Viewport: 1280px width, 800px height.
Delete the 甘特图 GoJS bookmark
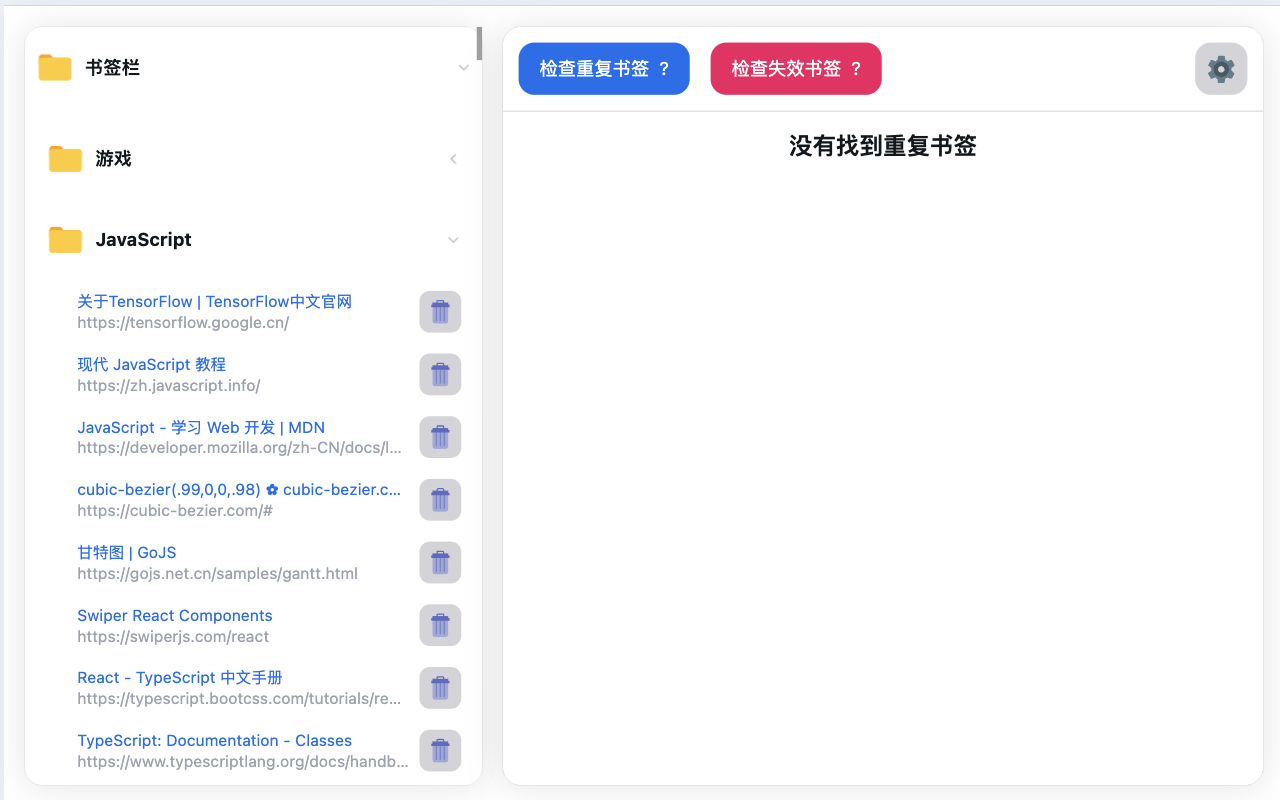click(x=440, y=562)
